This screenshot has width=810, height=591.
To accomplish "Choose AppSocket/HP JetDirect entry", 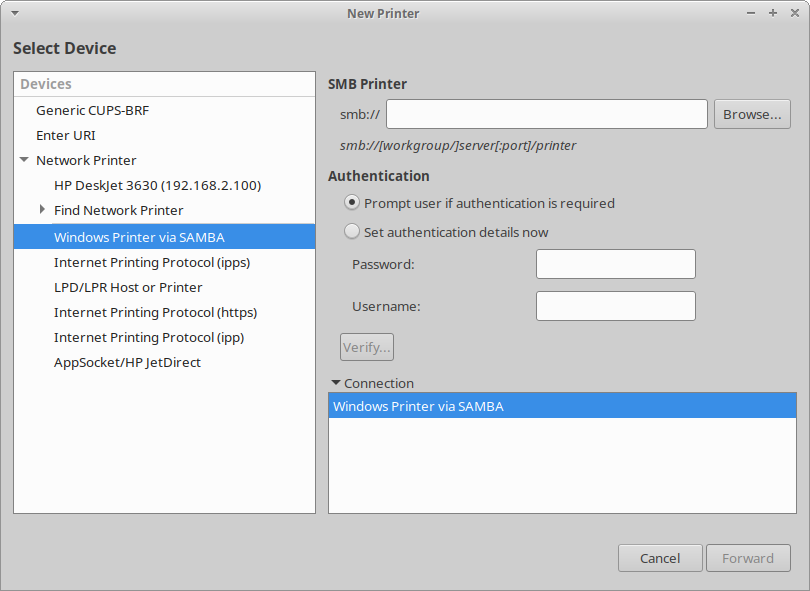I will click(x=127, y=362).
